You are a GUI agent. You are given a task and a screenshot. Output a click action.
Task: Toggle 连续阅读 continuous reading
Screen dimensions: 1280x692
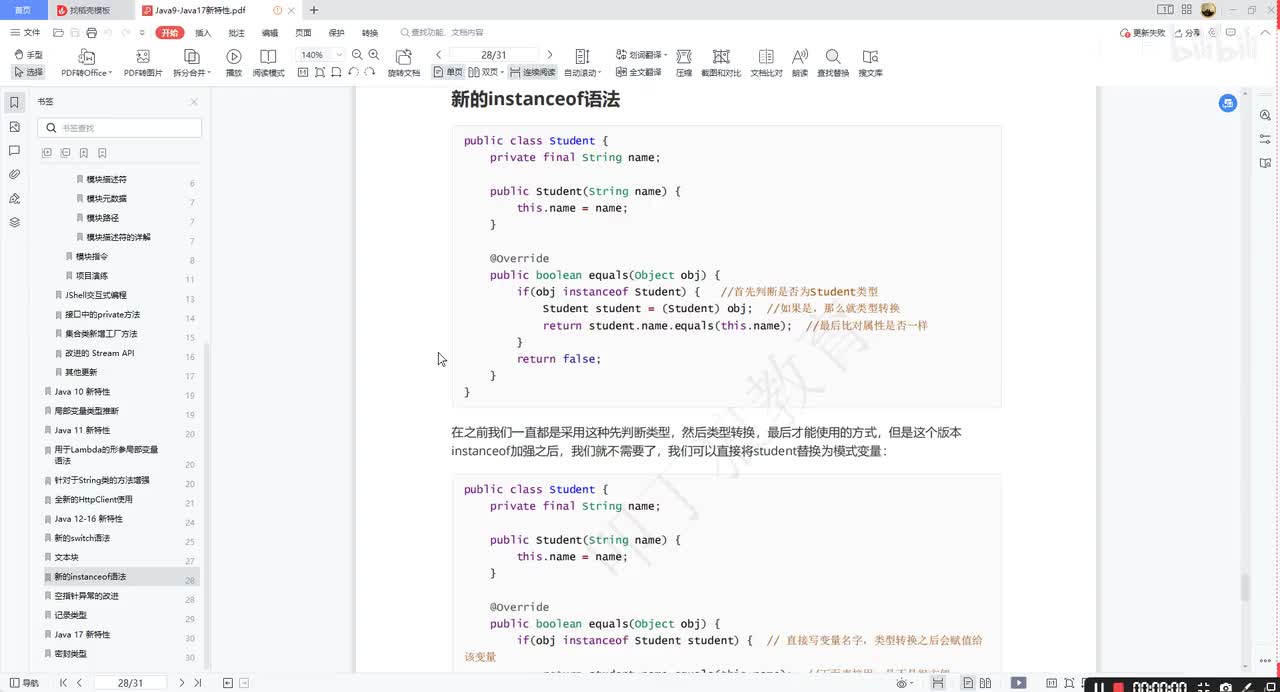[x=532, y=72]
